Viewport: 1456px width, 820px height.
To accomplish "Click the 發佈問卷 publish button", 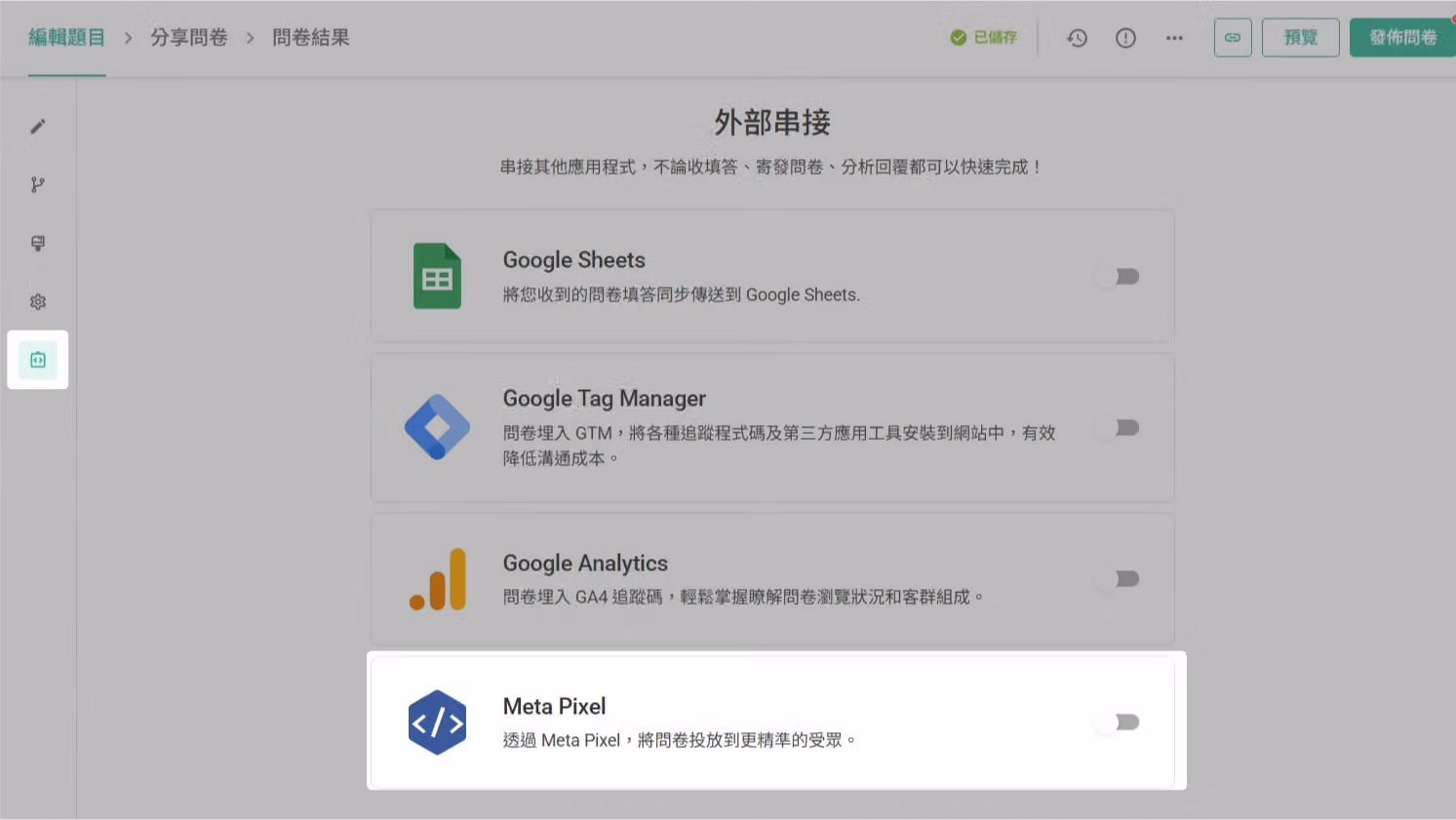I will coord(1402,38).
